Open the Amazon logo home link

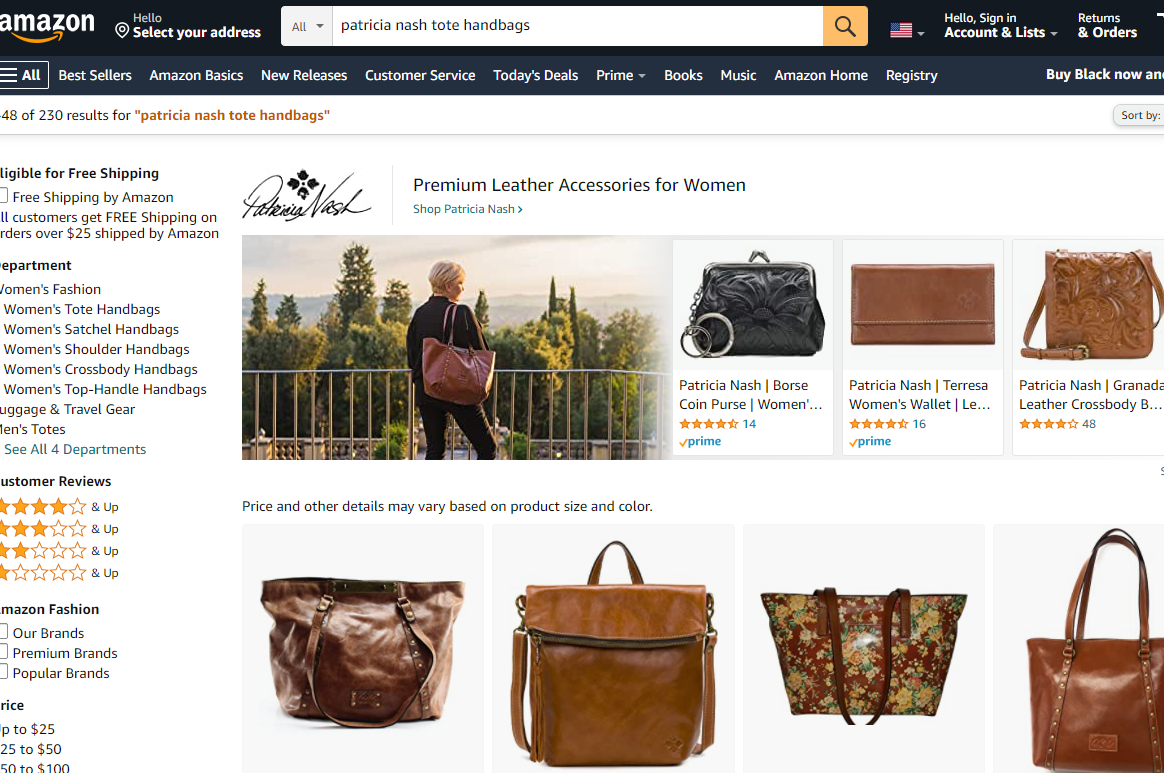point(46,26)
